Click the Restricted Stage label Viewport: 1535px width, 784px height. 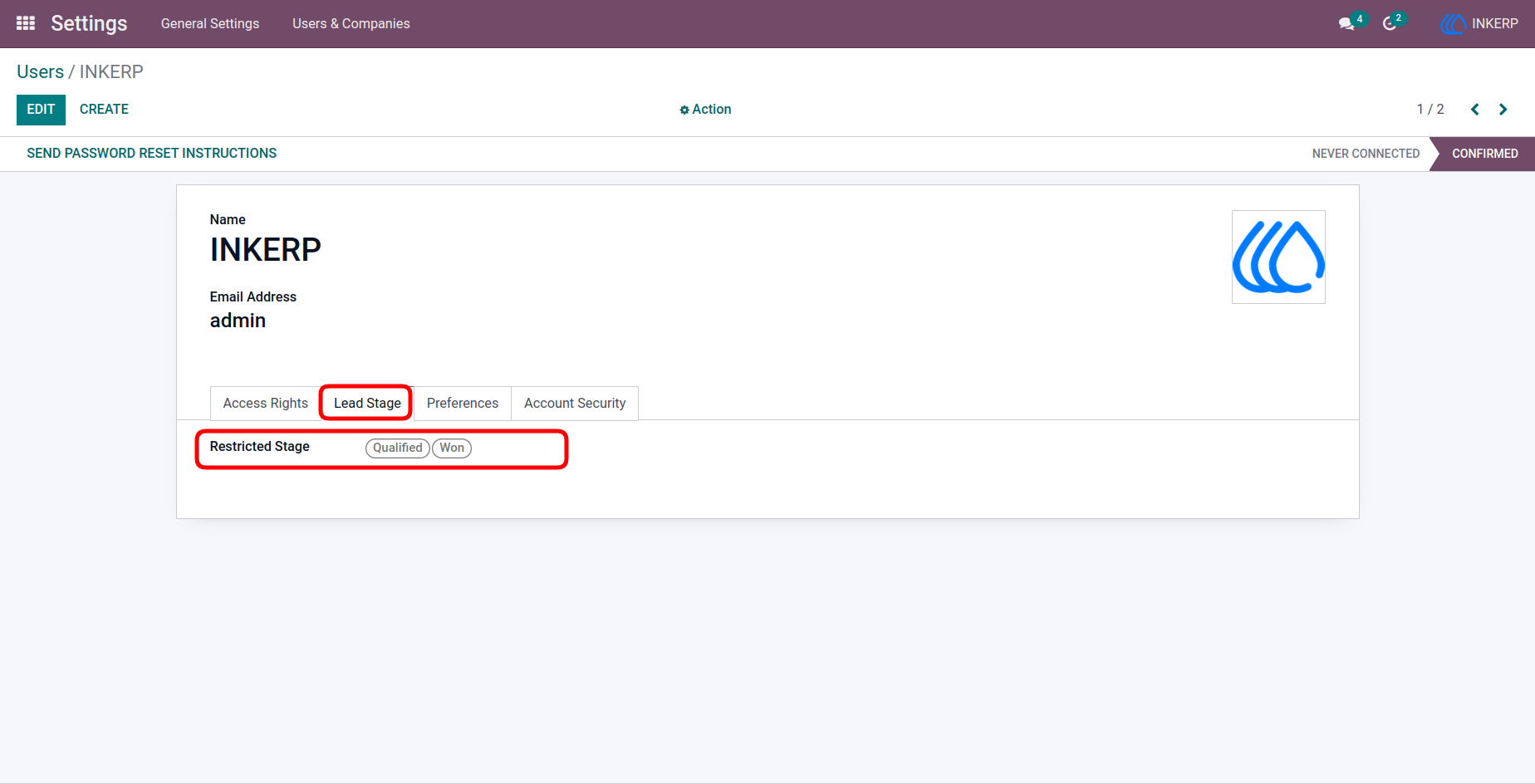tap(260, 447)
